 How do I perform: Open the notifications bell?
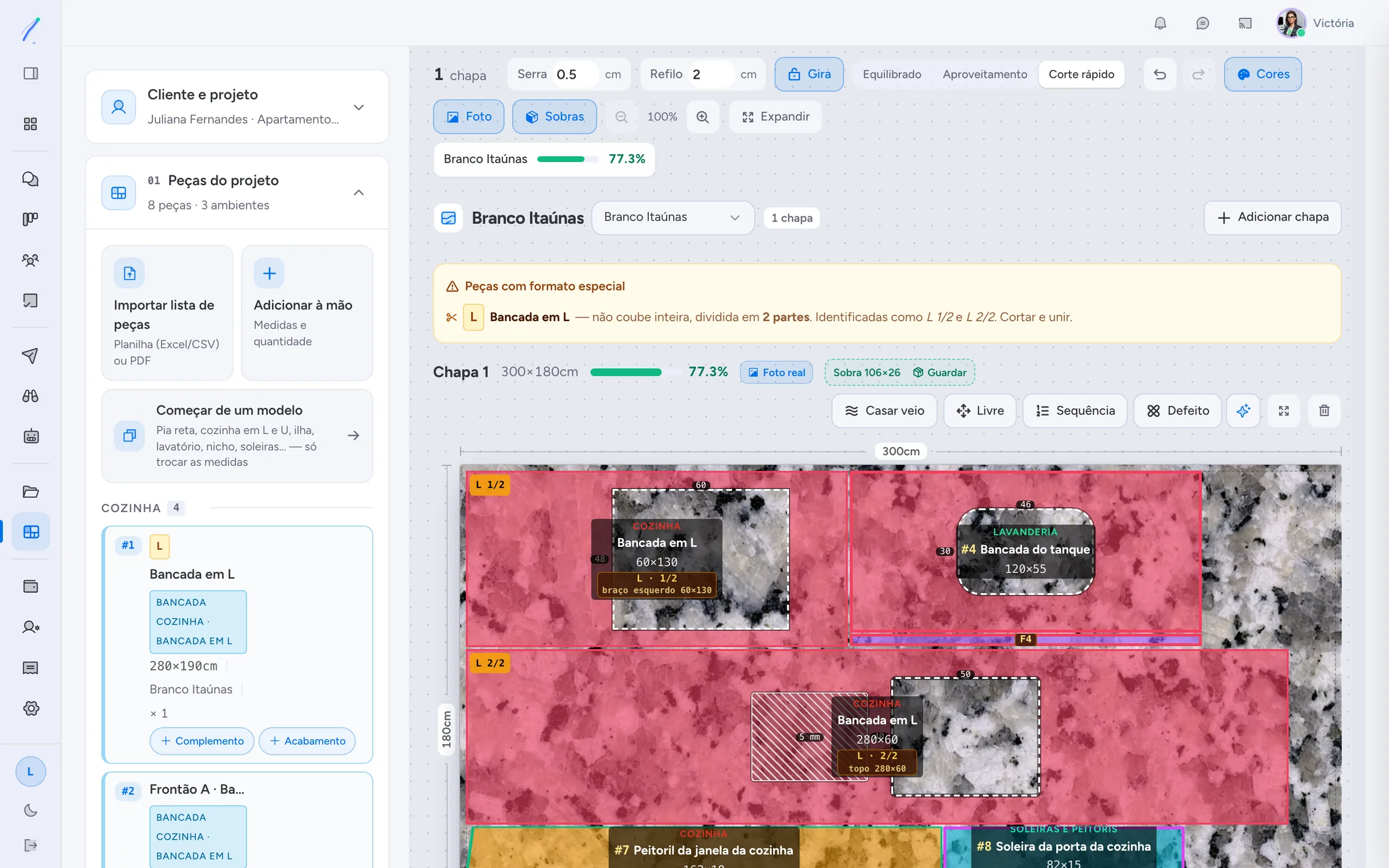click(x=1160, y=23)
